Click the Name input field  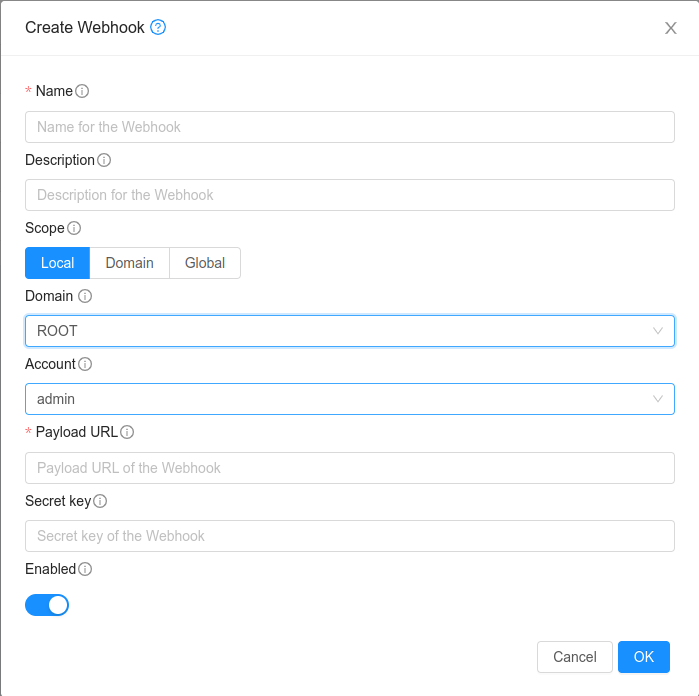point(349,127)
